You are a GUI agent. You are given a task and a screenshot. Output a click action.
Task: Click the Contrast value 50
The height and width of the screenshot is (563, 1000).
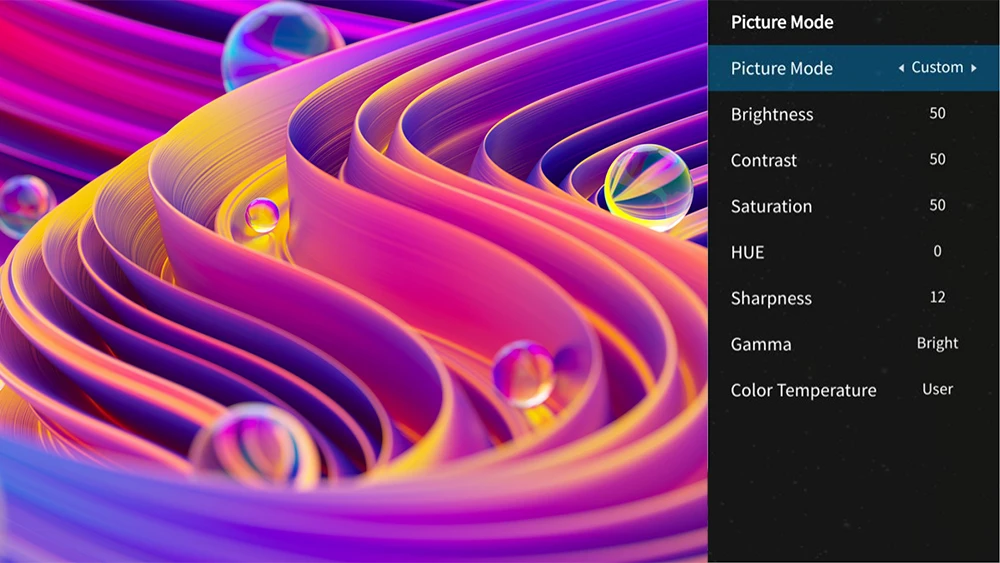pos(938,159)
